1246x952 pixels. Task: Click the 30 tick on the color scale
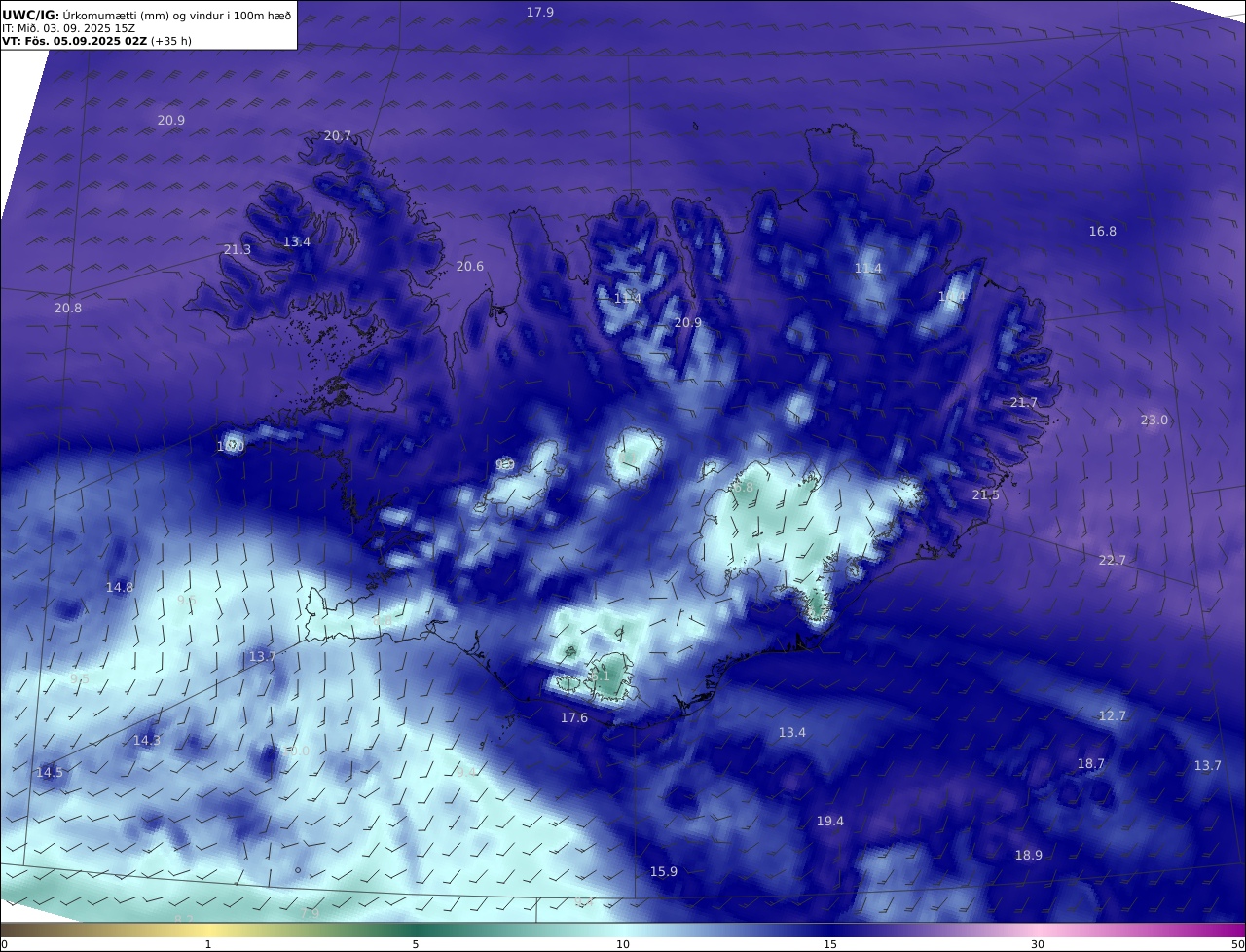pyautogui.click(x=1038, y=944)
